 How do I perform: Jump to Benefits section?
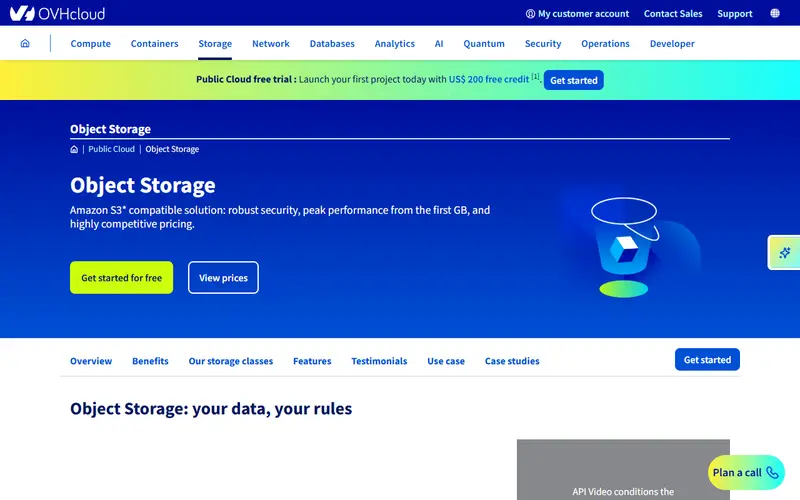150,361
